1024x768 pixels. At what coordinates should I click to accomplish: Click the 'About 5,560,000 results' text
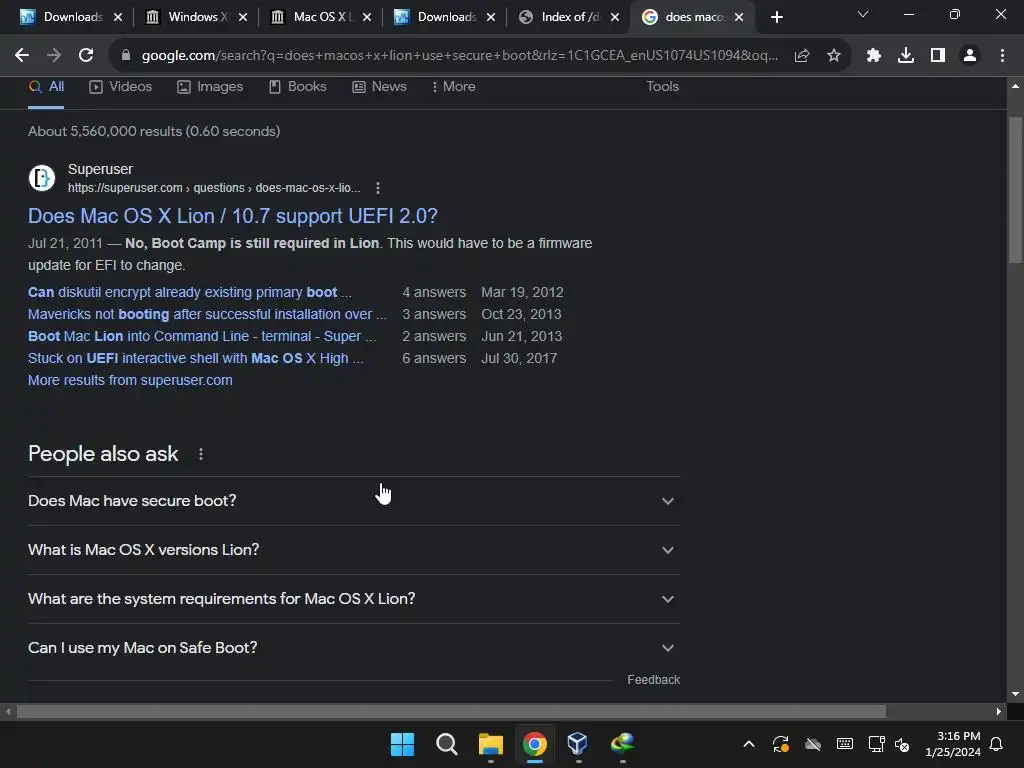154,131
